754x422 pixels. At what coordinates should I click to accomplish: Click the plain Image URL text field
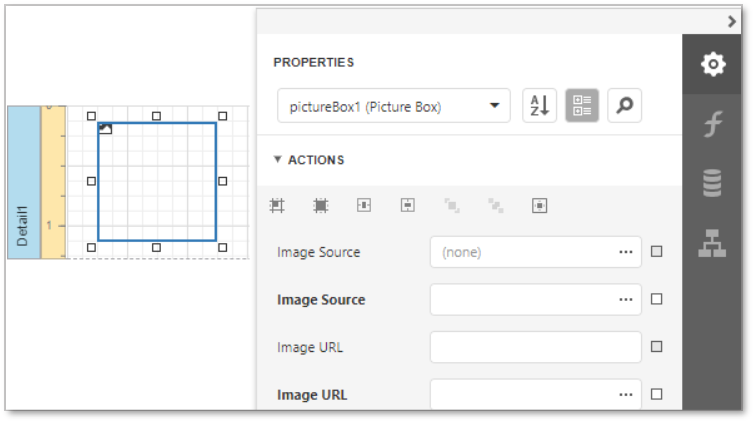[535, 347]
